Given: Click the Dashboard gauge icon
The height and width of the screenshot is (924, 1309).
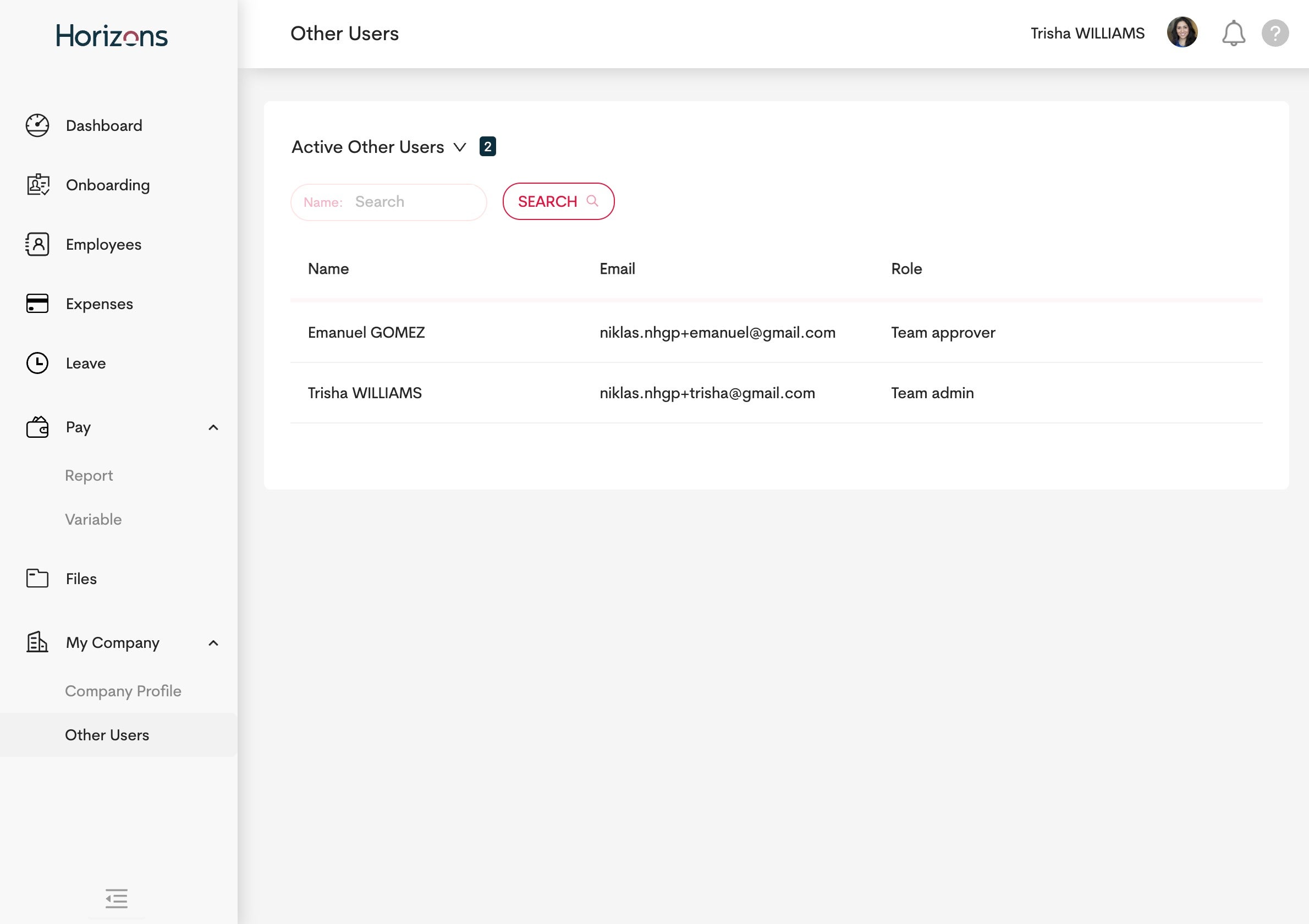Looking at the screenshot, I should (37, 125).
